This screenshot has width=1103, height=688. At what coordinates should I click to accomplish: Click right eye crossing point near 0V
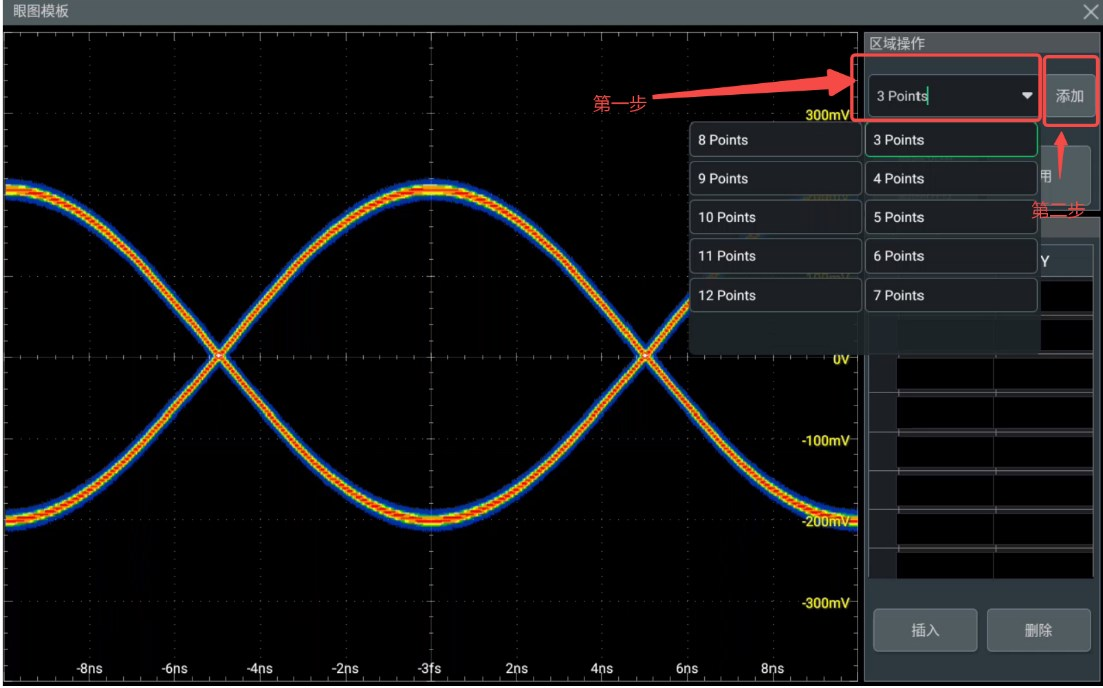645,357
